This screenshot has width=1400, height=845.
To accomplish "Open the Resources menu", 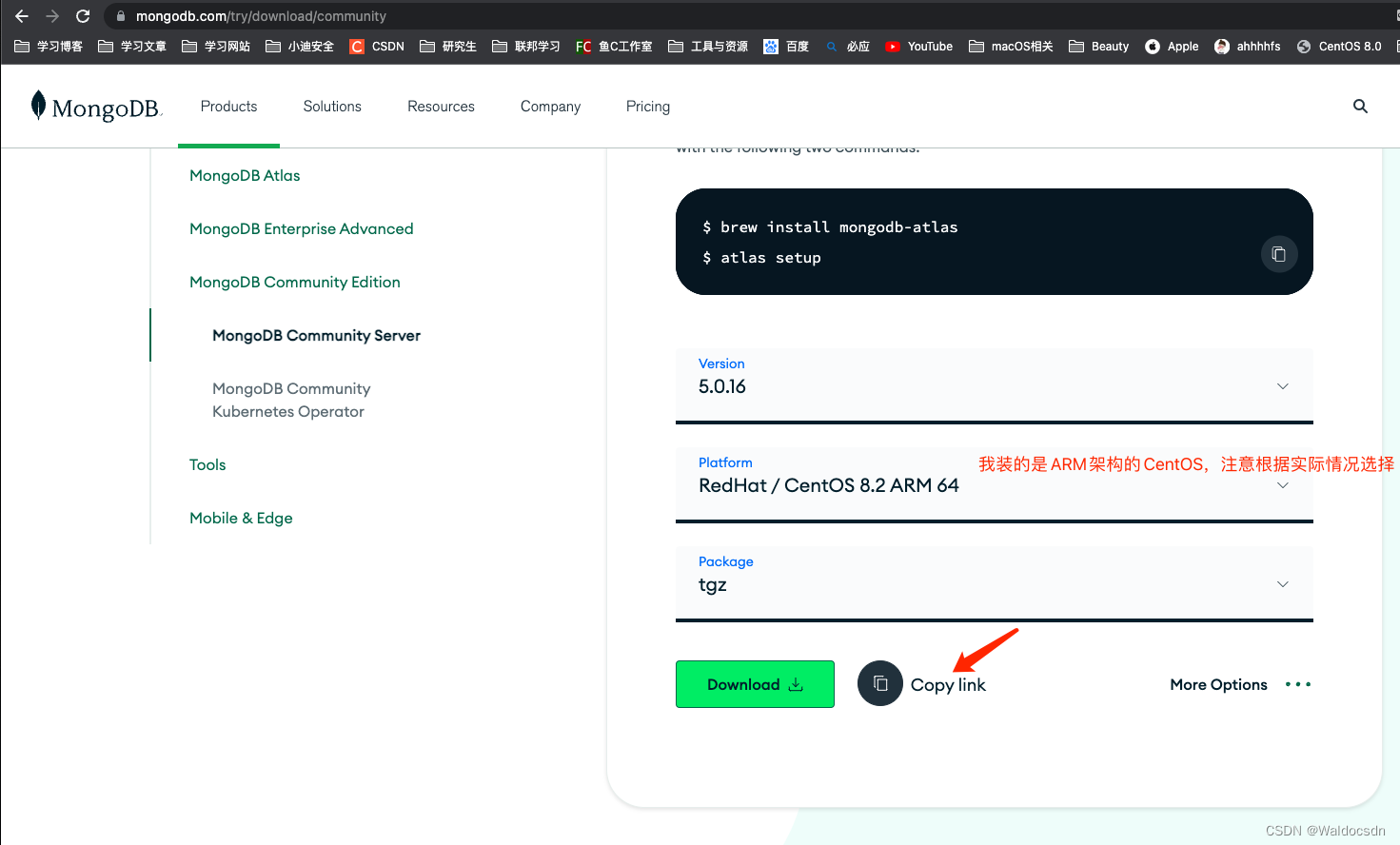I will tap(441, 107).
